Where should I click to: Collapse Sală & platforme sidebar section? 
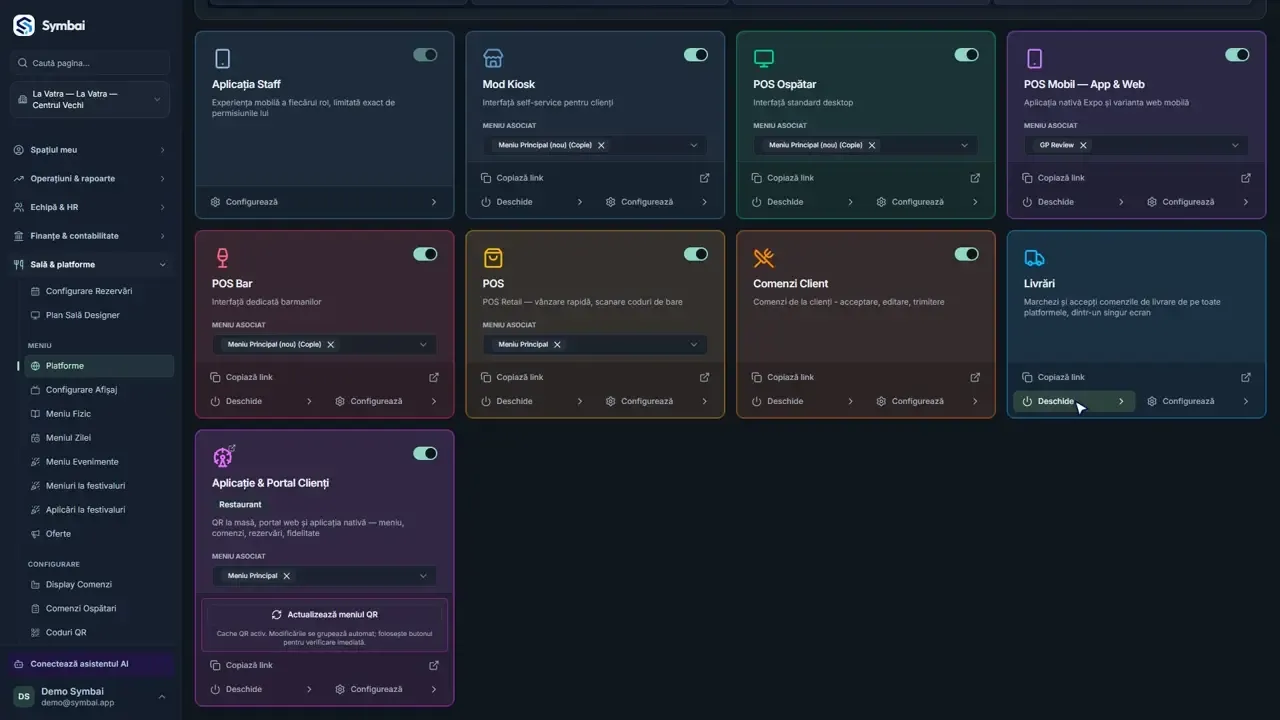pyautogui.click(x=90, y=265)
